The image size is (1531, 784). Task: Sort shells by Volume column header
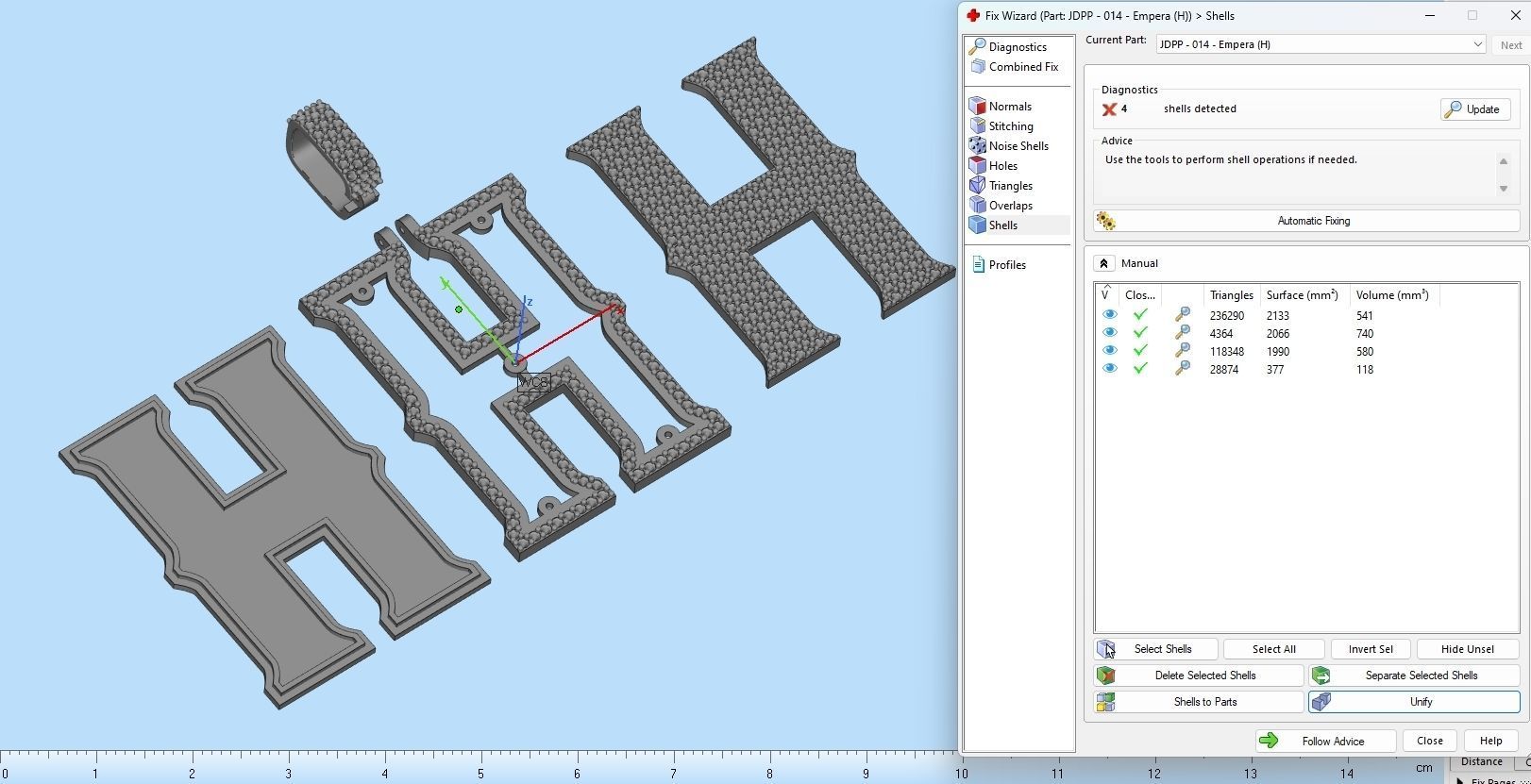(1394, 295)
